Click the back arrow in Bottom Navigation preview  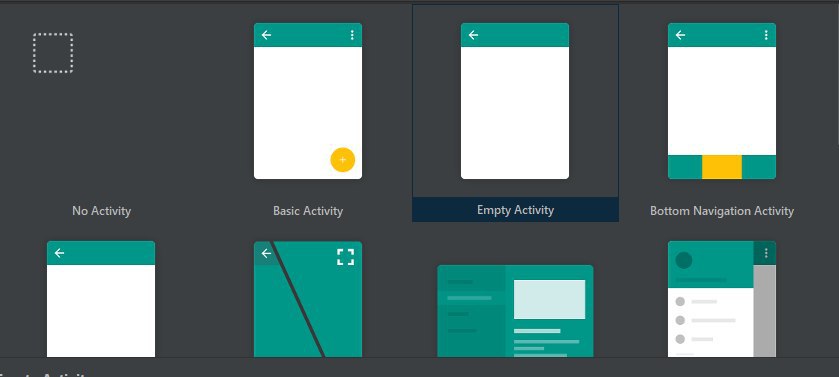(x=680, y=35)
